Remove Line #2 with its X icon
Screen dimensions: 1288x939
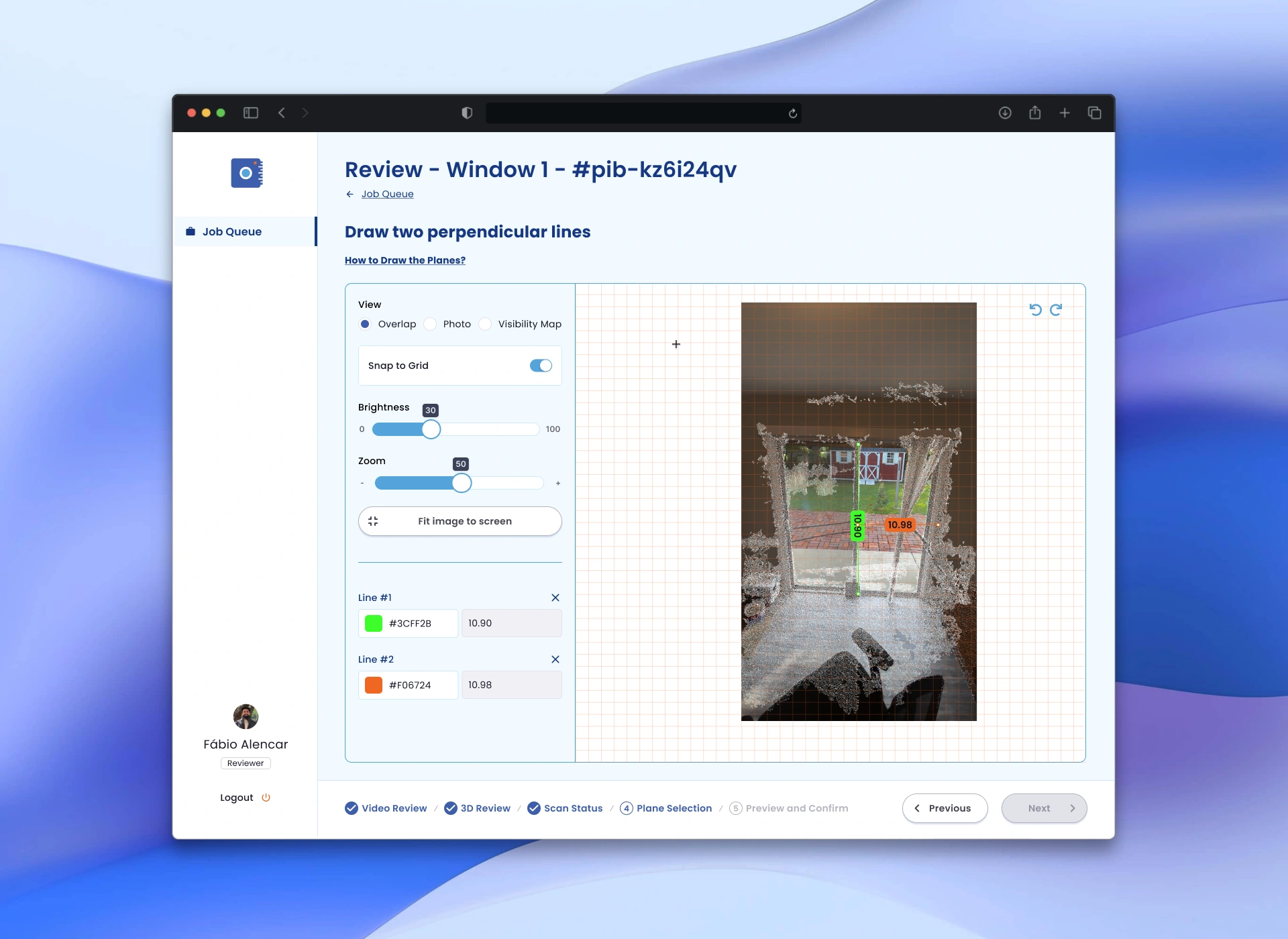coord(555,659)
